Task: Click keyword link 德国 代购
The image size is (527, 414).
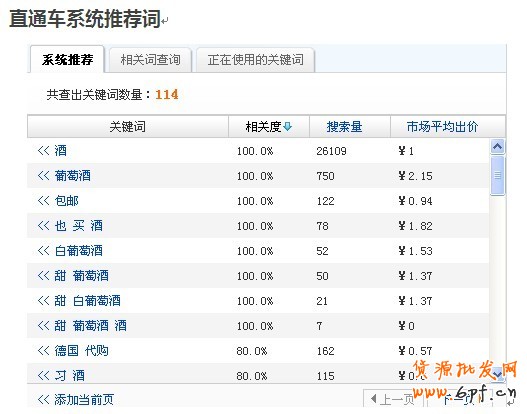Action: click(x=81, y=351)
